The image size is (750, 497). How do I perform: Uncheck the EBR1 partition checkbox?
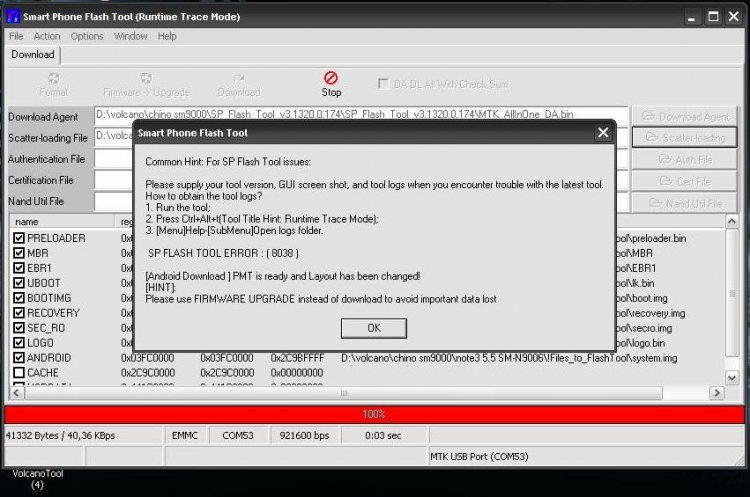(x=19, y=268)
